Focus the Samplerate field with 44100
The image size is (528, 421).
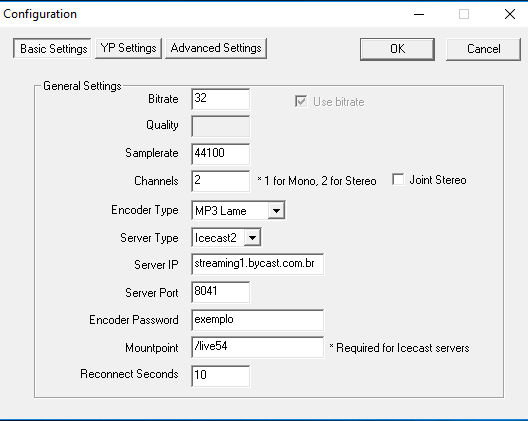(x=221, y=154)
